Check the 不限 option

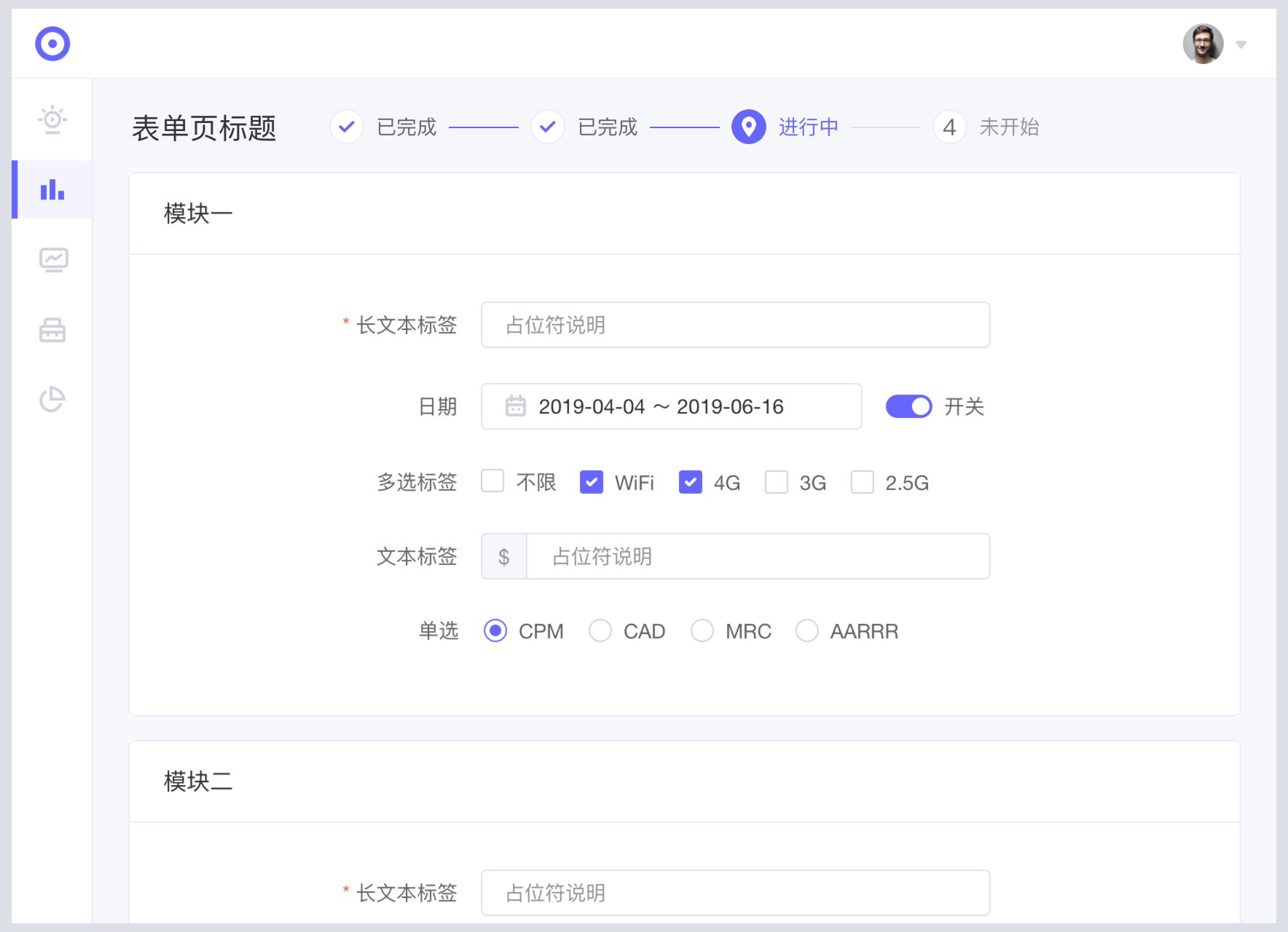pos(493,481)
